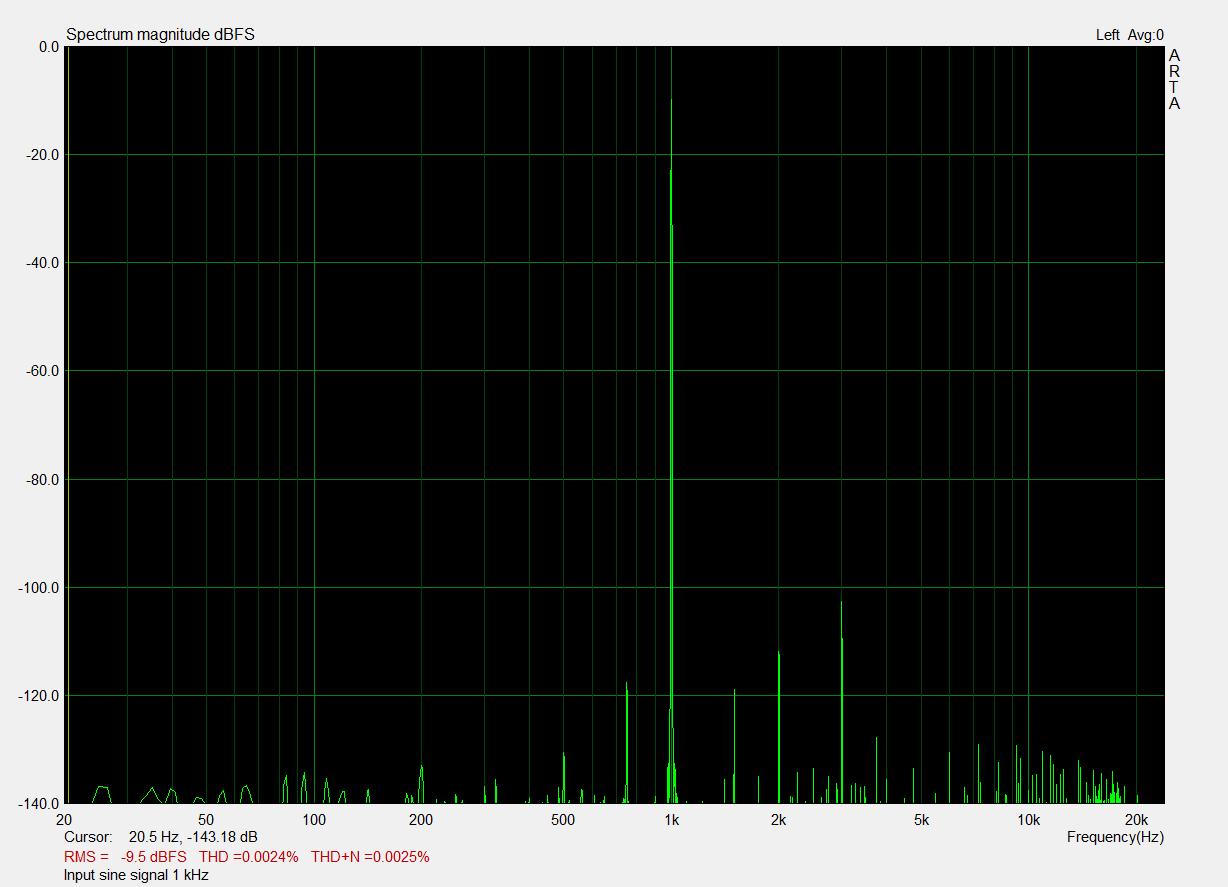Click the -20.0 y-axis label
Screen dimensions: 1228x887
point(41,155)
